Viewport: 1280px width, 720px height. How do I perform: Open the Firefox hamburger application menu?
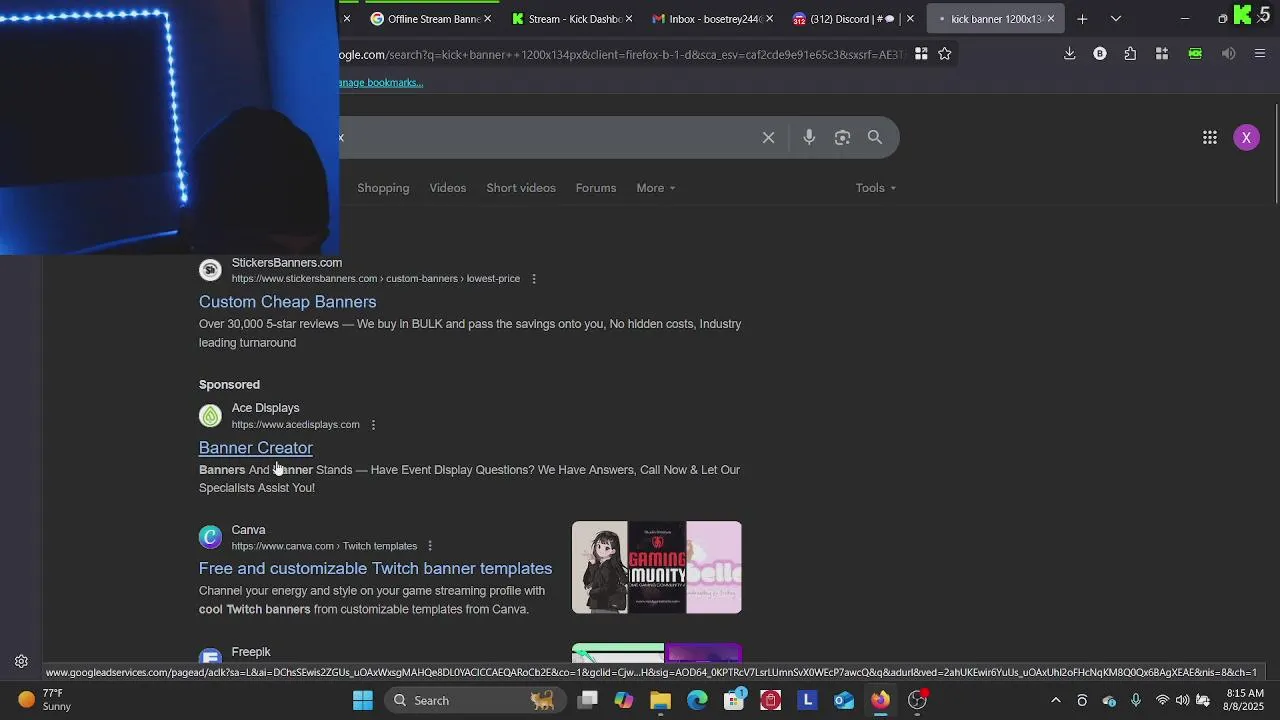click(1260, 54)
